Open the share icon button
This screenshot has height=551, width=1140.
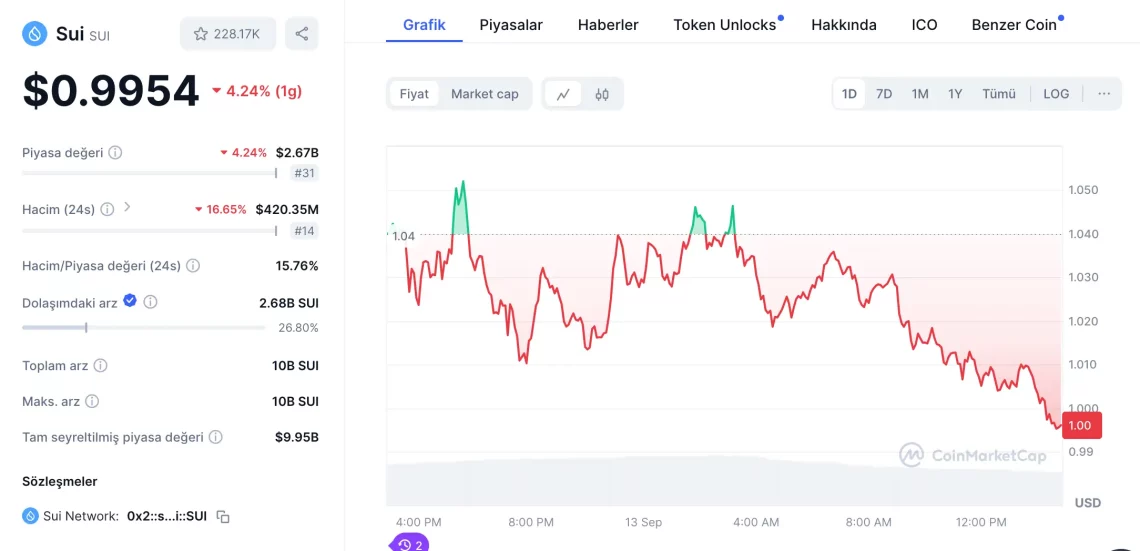tap(302, 33)
